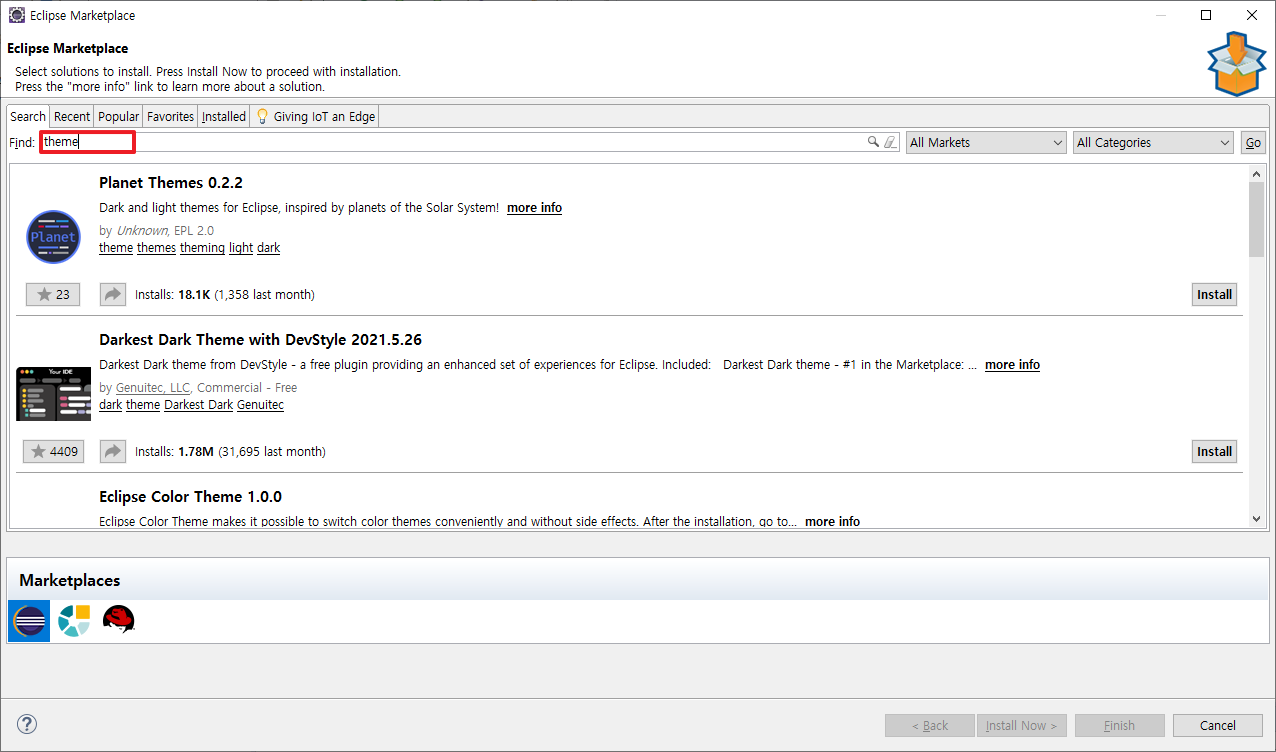Viewport: 1276px width, 752px height.
Task: Click 'theme' tag under Planet Themes
Action: pyautogui.click(x=116, y=248)
